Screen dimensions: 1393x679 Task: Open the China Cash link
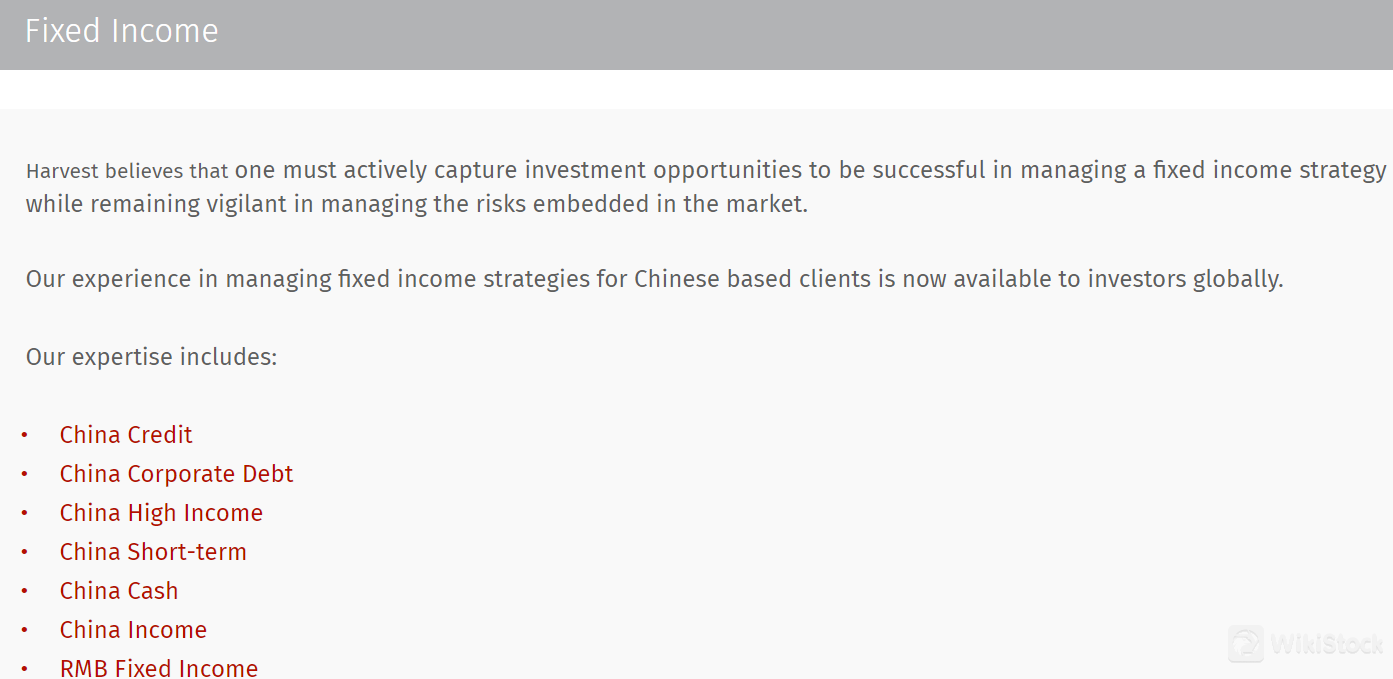pos(119,591)
